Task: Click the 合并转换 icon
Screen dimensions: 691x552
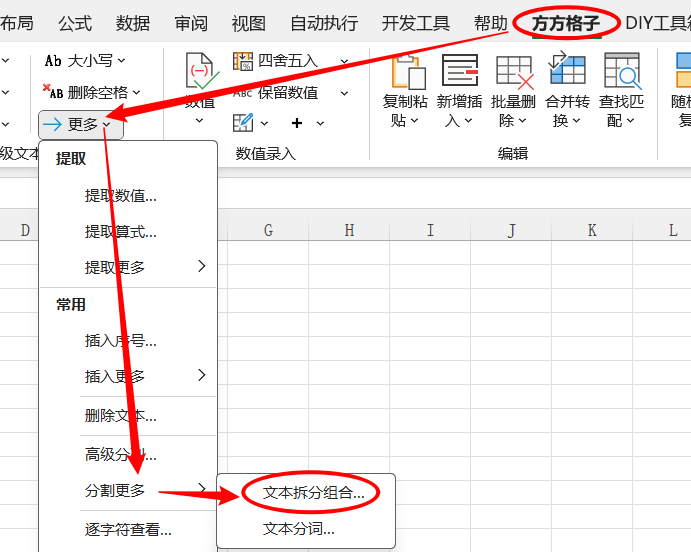Action: [x=567, y=68]
